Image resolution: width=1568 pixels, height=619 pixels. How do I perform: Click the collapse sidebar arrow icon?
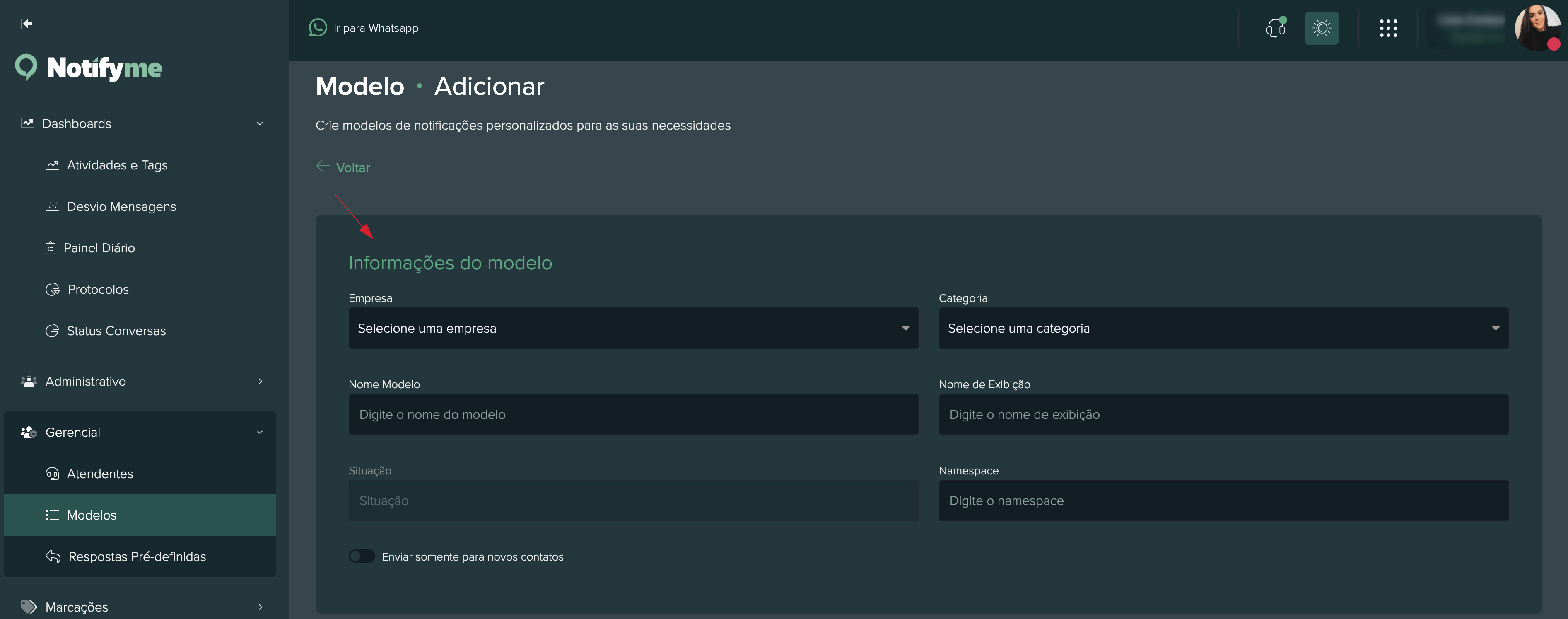pos(26,24)
